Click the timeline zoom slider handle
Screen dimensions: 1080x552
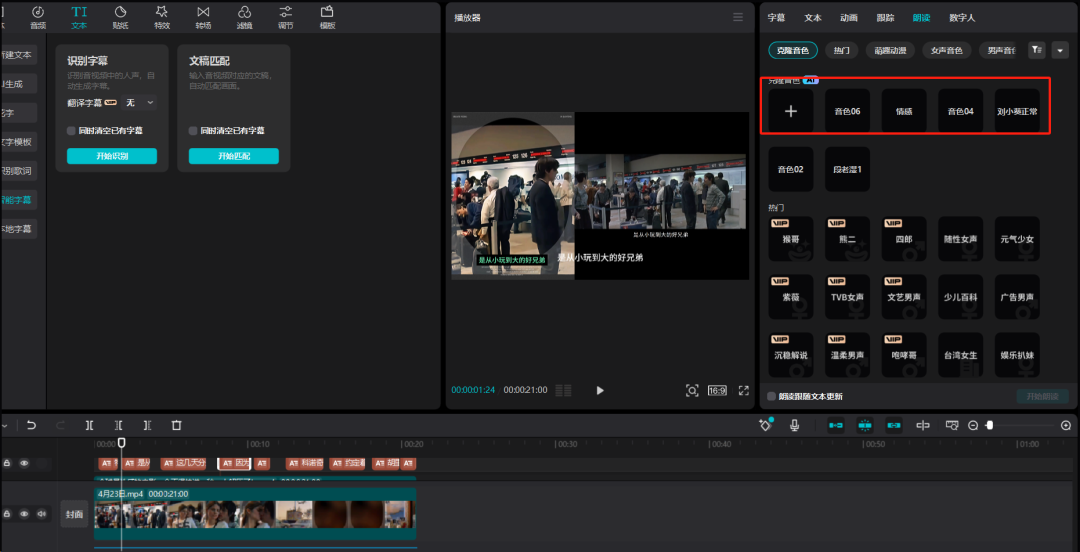(990, 425)
